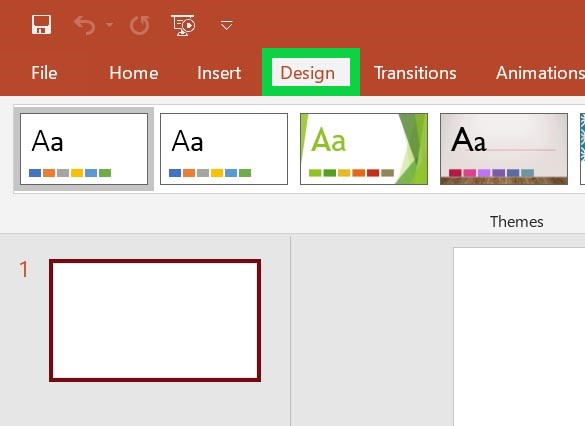The height and width of the screenshot is (426, 585).
Task: Switch to the Insert tab
Action: (x=219, y=73)
